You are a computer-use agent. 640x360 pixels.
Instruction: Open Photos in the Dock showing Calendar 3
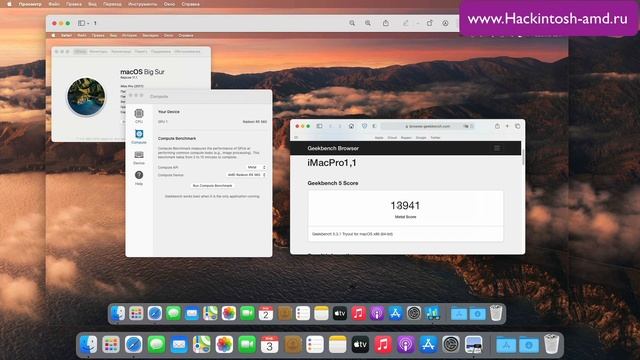(x=224, y=345)
